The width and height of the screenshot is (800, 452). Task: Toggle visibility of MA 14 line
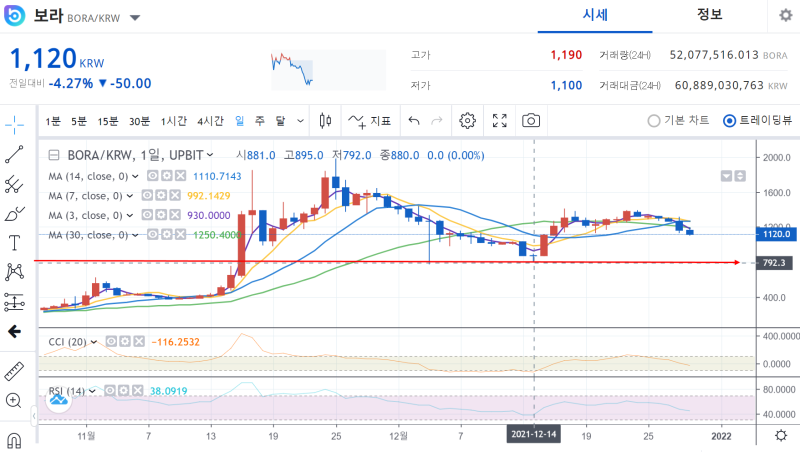(x=153, y=176)
